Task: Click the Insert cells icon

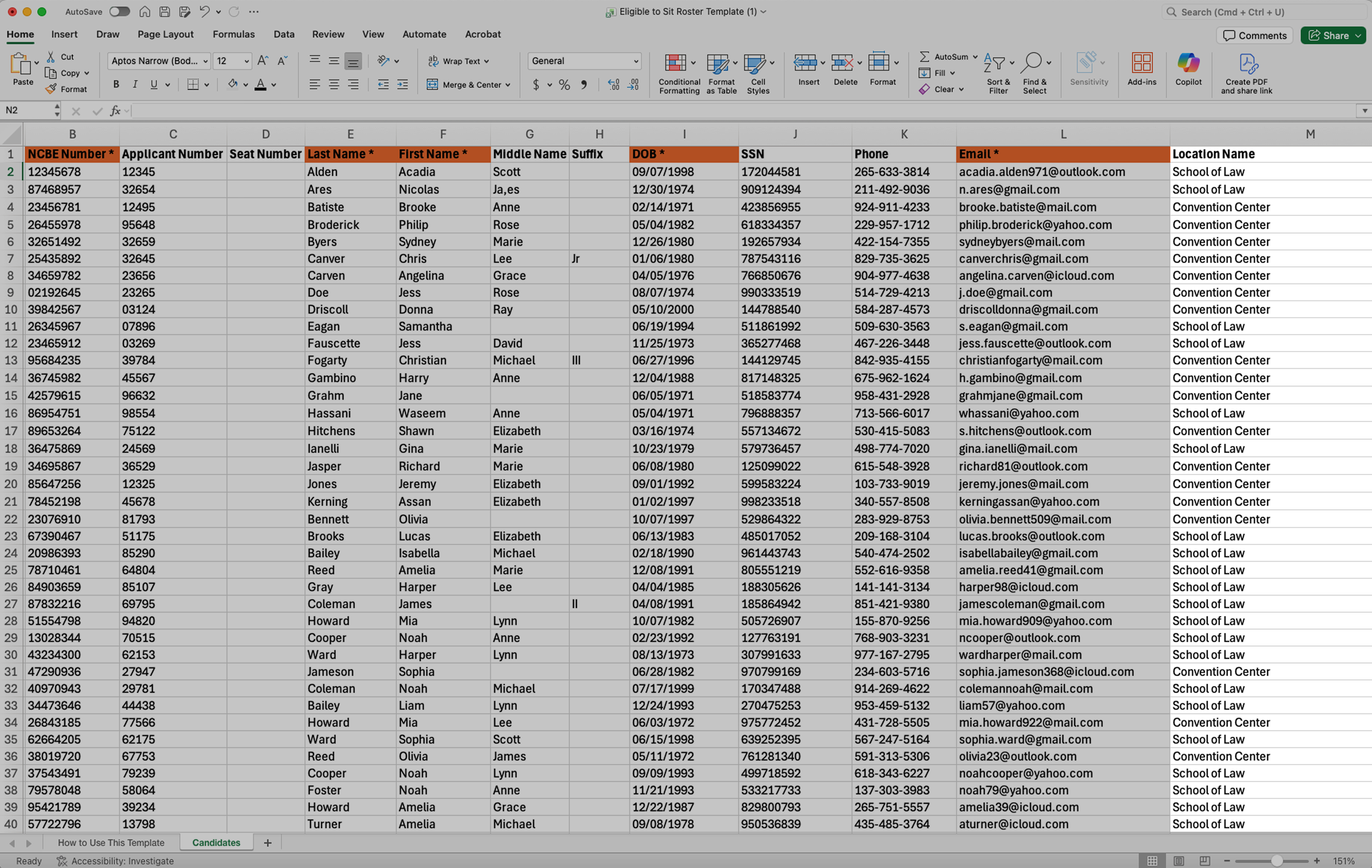Action: pos(805,63)
